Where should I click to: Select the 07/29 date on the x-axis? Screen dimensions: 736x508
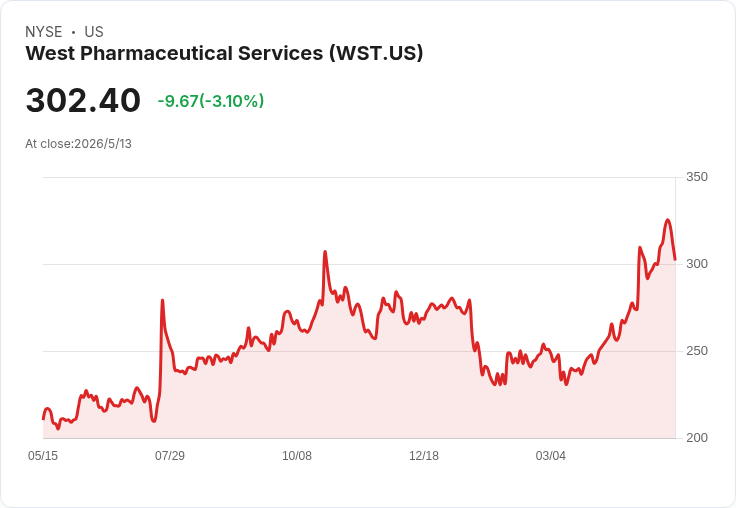click(x=170, y=455)
